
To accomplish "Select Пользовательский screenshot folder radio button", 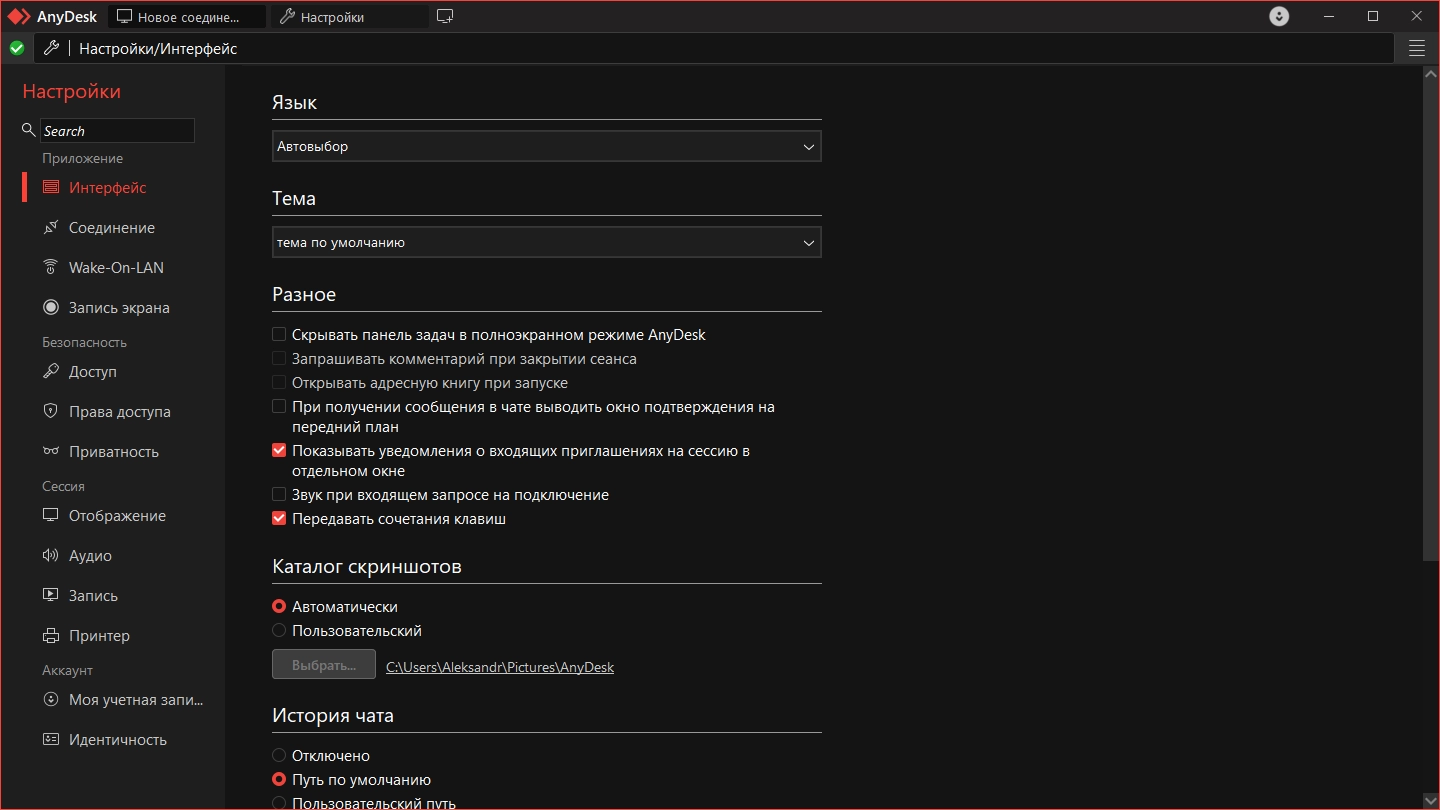I will 279,631.
